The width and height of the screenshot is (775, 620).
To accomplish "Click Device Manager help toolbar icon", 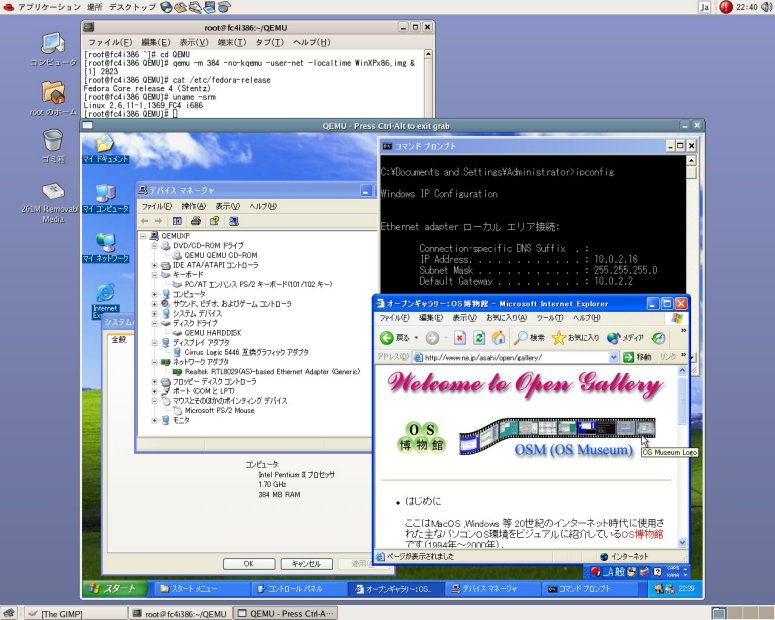I will pos(215,221).
